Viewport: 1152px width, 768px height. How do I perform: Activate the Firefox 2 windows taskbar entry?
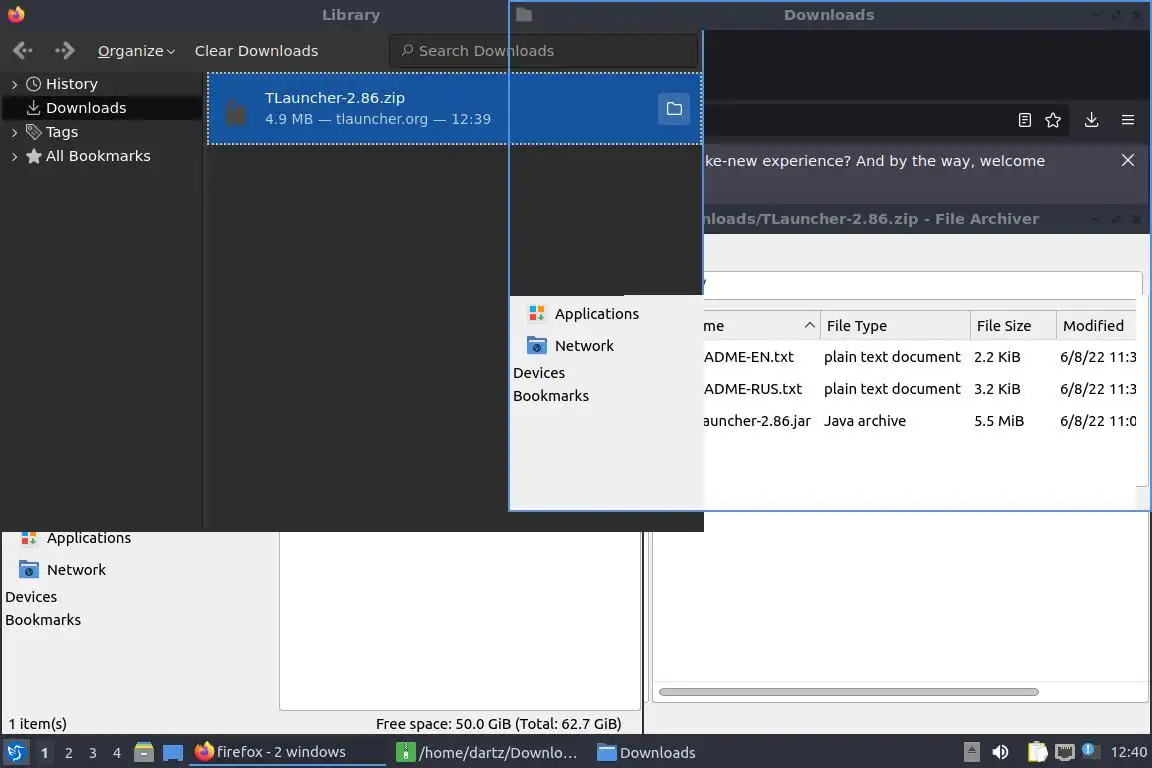[288, 752]
